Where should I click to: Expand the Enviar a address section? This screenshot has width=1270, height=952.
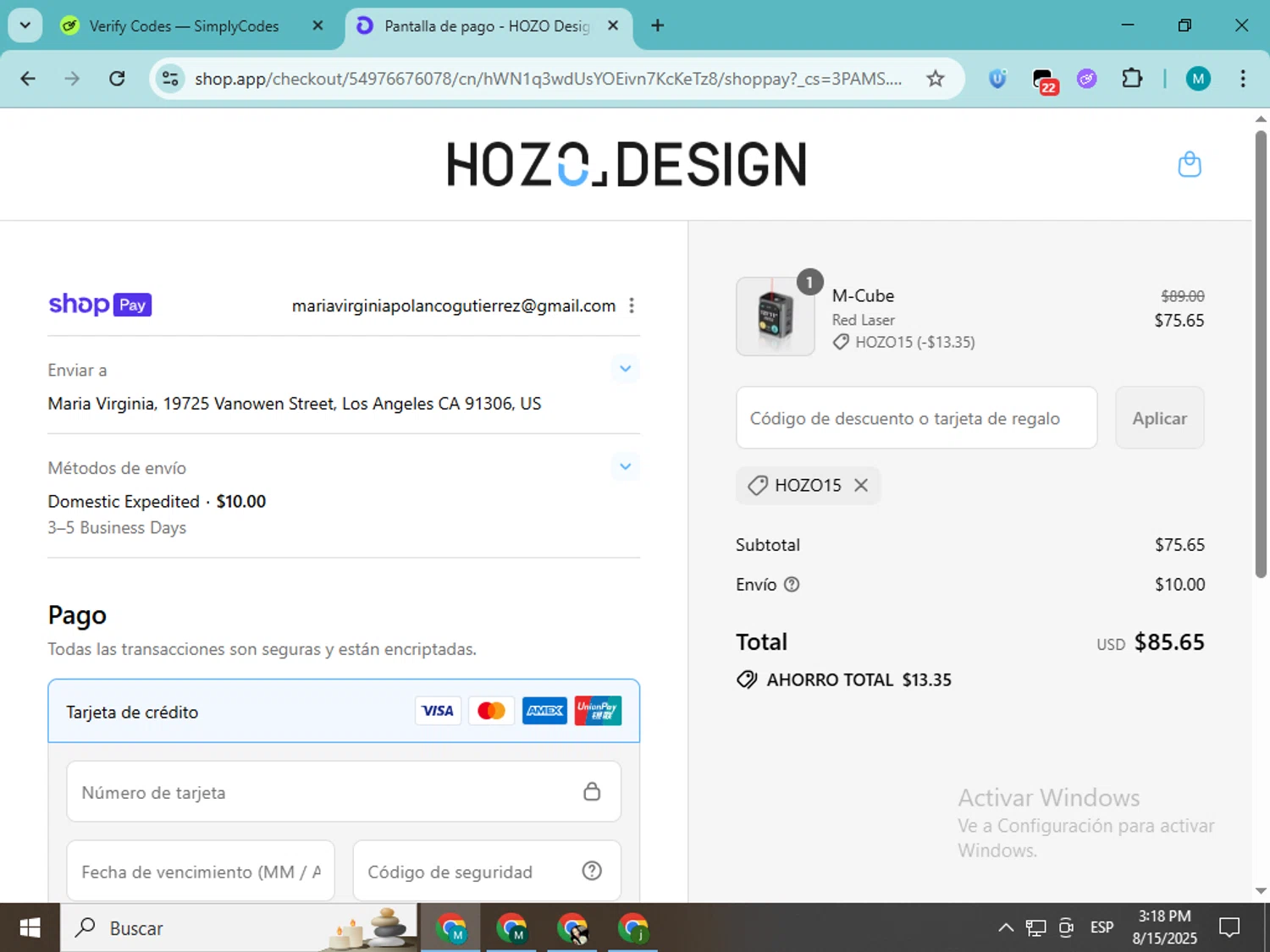click(625, 369)
